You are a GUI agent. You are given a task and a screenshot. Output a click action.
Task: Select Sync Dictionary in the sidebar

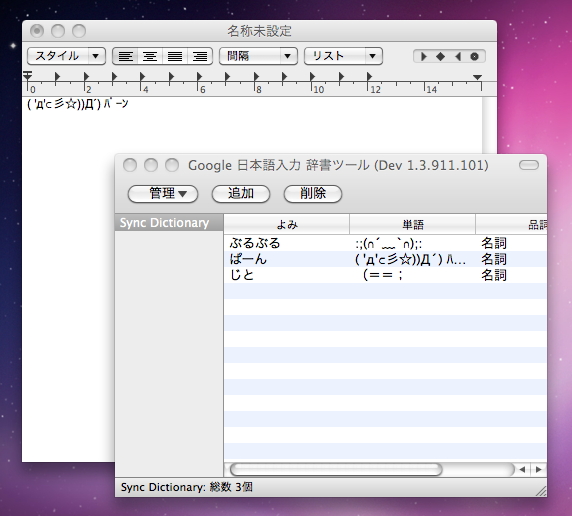(x=169, y=223)
